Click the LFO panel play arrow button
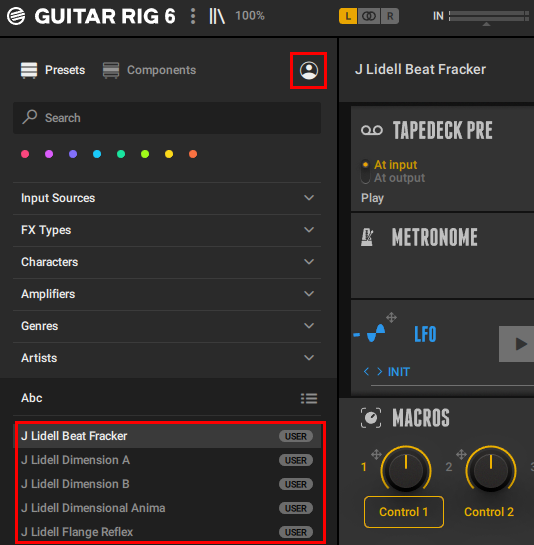Image resolution: width=534 pixels, height=545 pixels. 517,344
